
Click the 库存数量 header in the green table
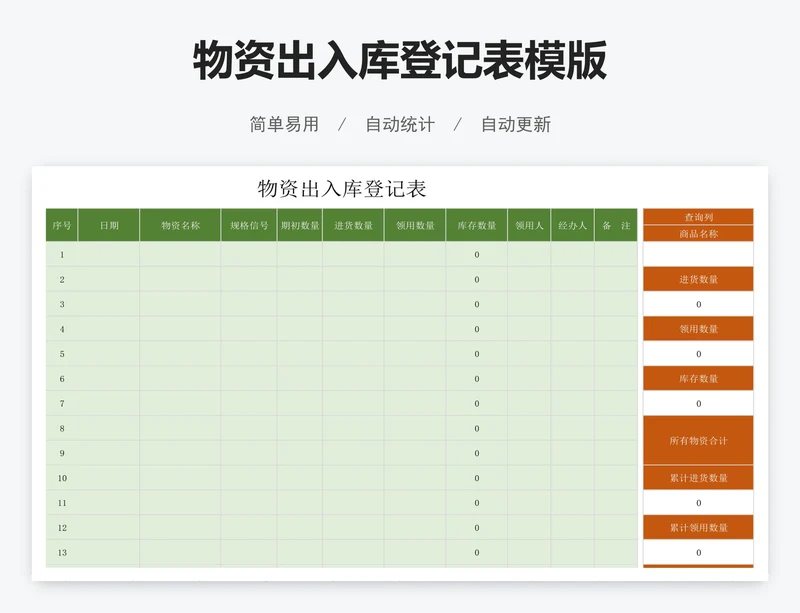477,226
